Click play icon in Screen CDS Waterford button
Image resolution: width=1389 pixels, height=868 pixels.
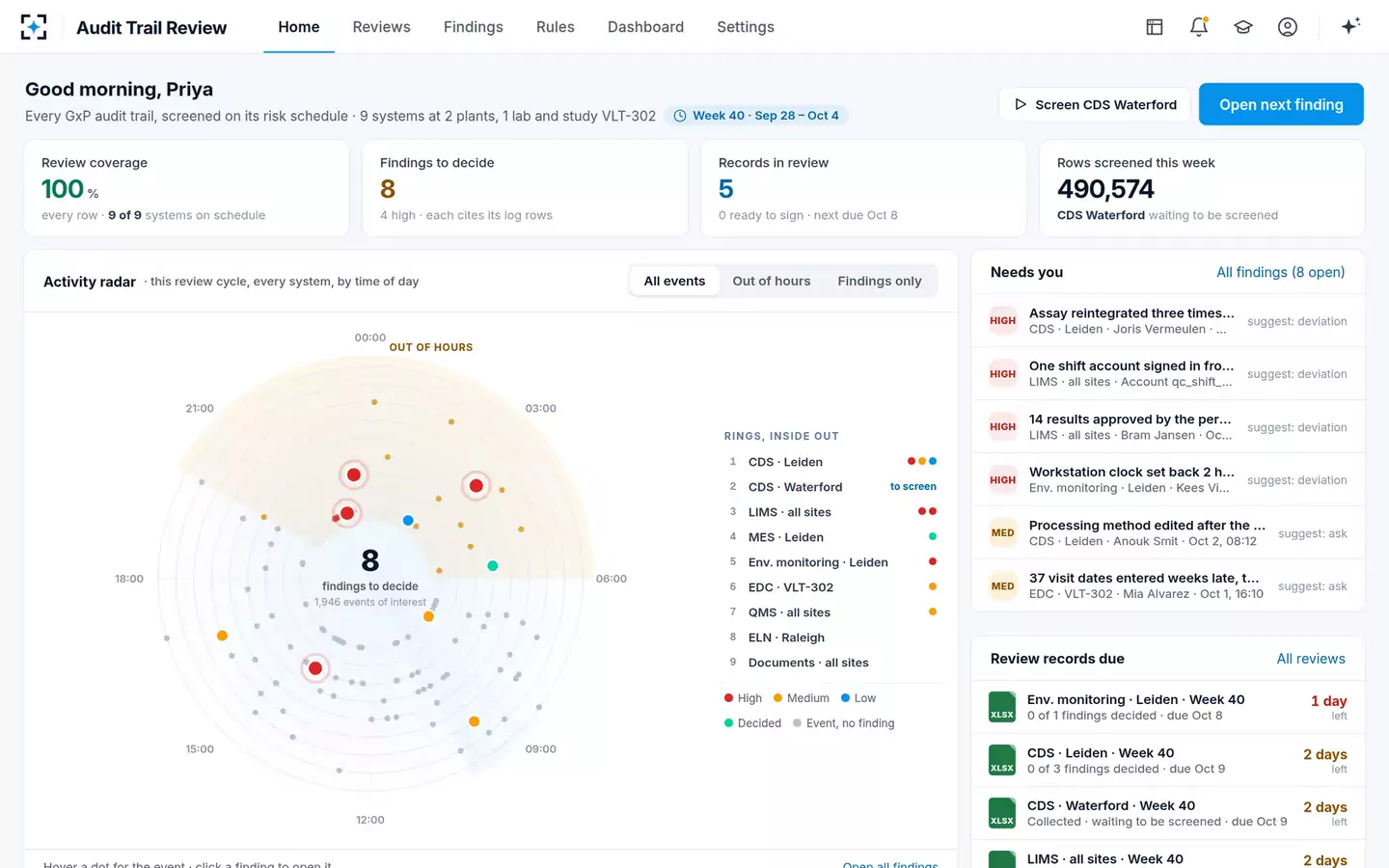coord(1021,104)
